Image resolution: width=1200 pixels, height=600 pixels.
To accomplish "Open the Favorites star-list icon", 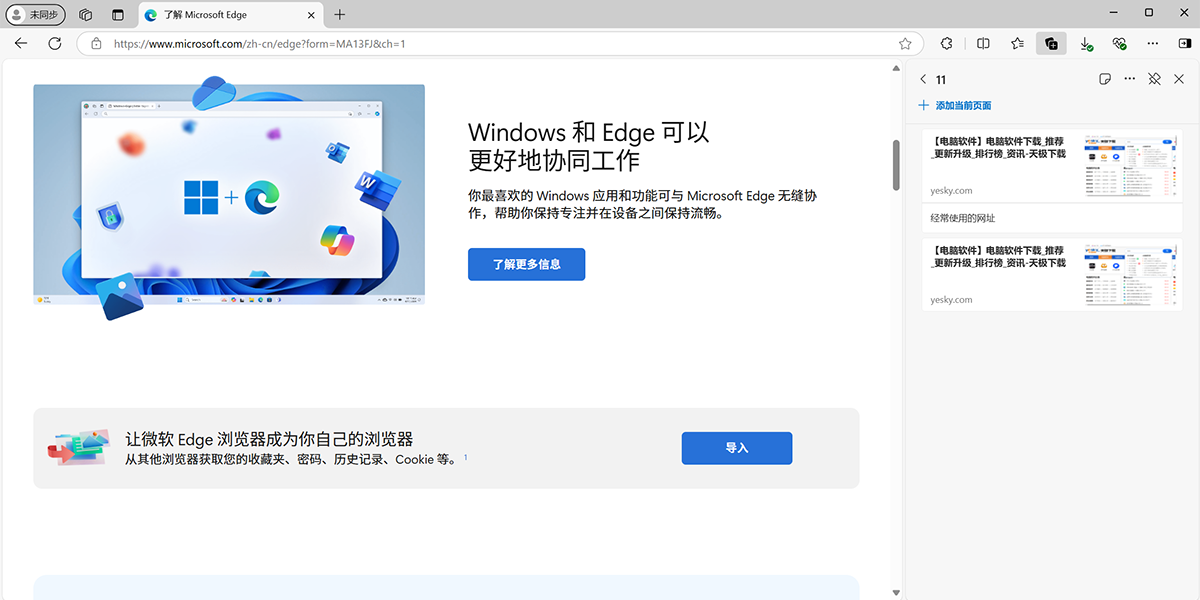I will coord(1017,43).
